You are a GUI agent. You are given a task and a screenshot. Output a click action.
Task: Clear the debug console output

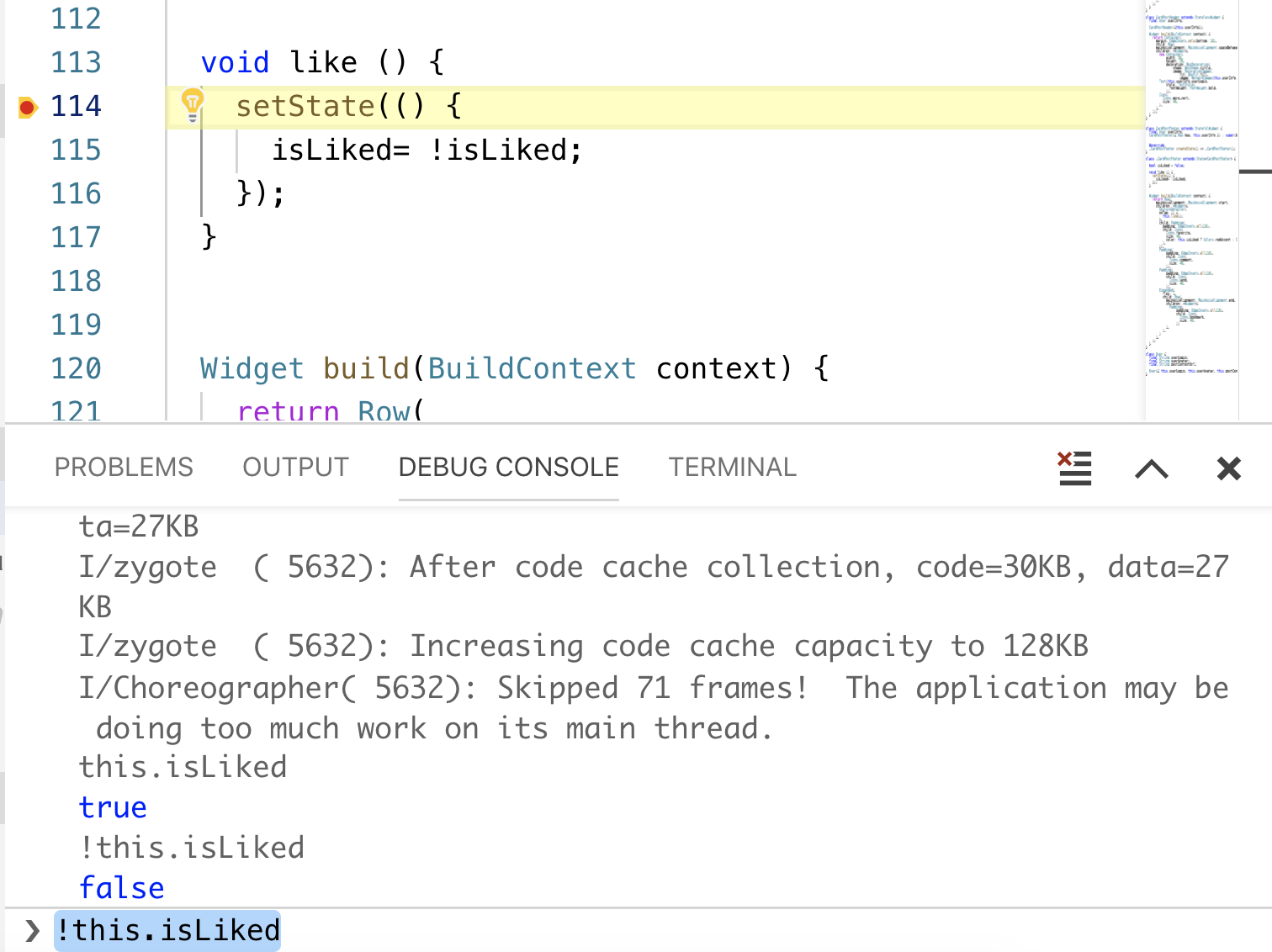(1074, 468)
